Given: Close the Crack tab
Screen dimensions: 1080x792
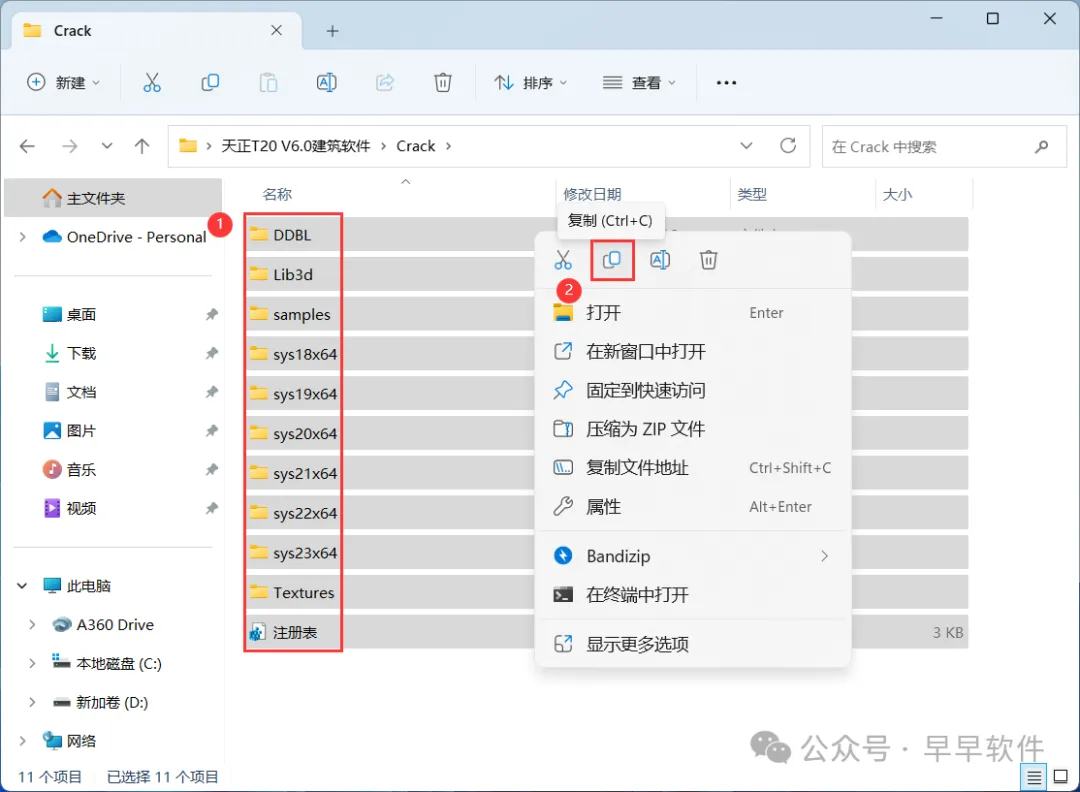Looking at the screenshot, I should (x=276, y=30).
